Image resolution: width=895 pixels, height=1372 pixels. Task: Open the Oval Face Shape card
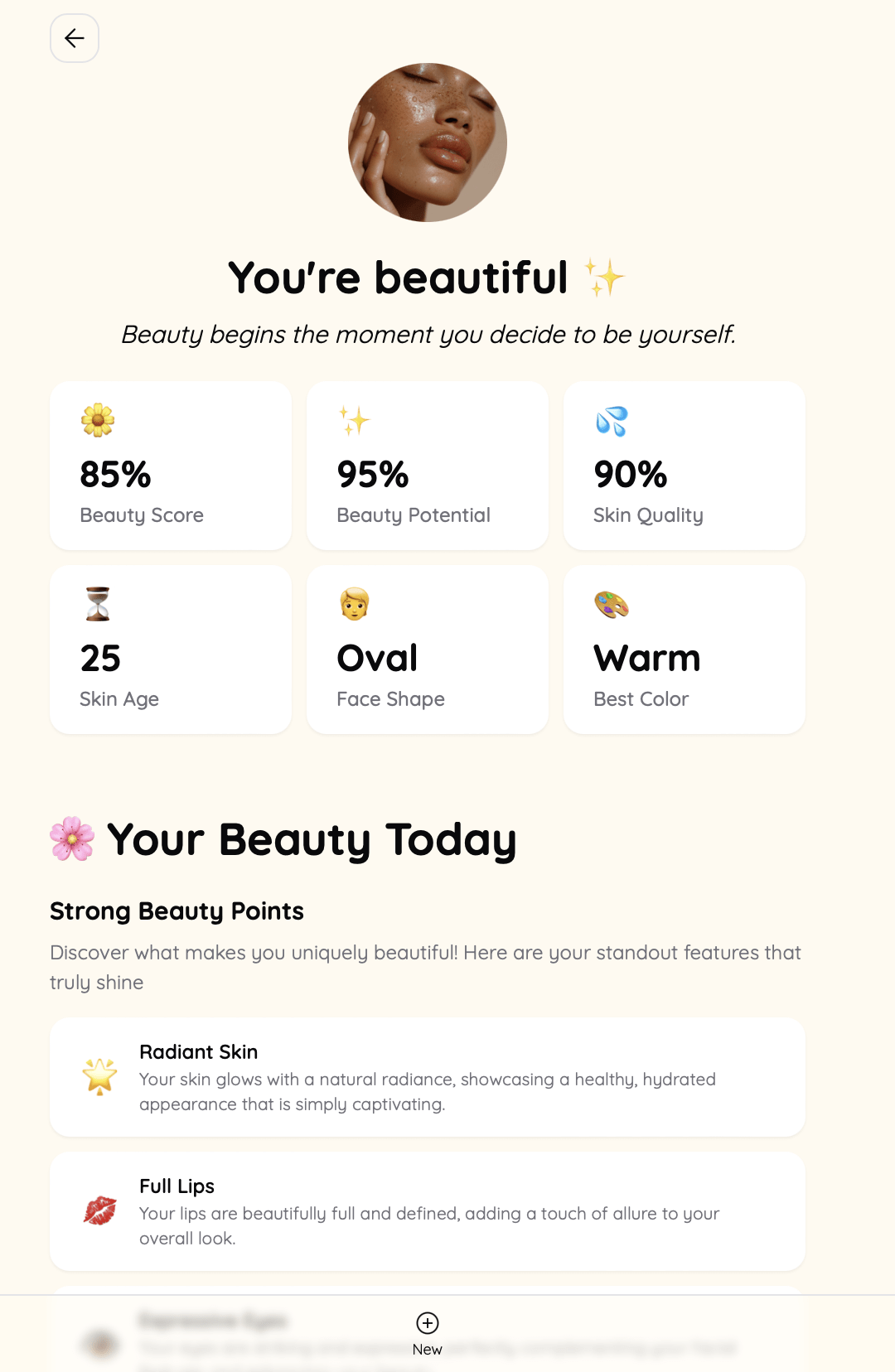[x=428, y=650]
